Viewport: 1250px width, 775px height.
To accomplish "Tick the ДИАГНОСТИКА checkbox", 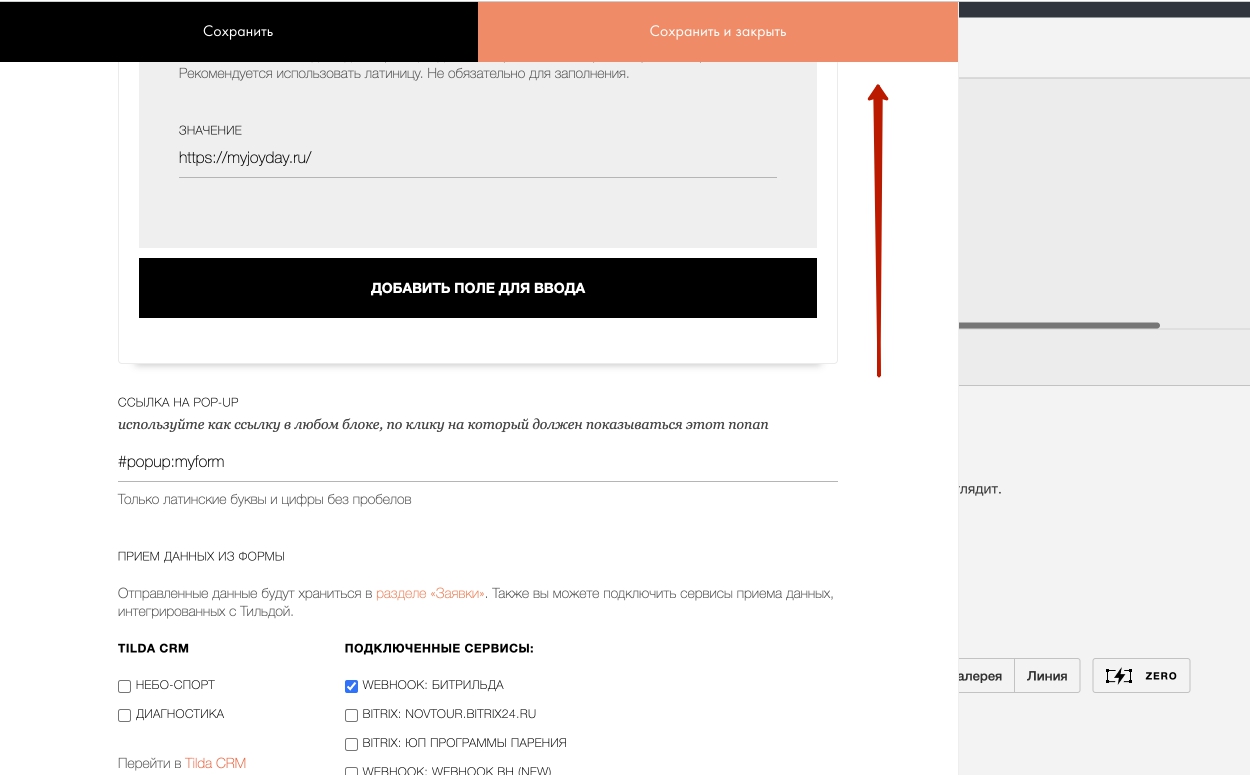I will [x=125, y=715].
